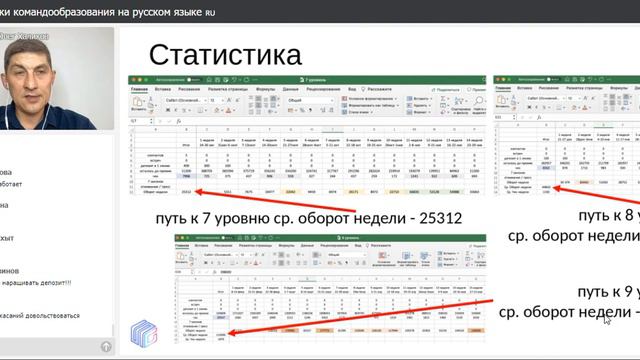Viewport: 640px width, 360px height.
Task: Expand Условное форматирование in 7 уровень window
Action: (369, 99)
